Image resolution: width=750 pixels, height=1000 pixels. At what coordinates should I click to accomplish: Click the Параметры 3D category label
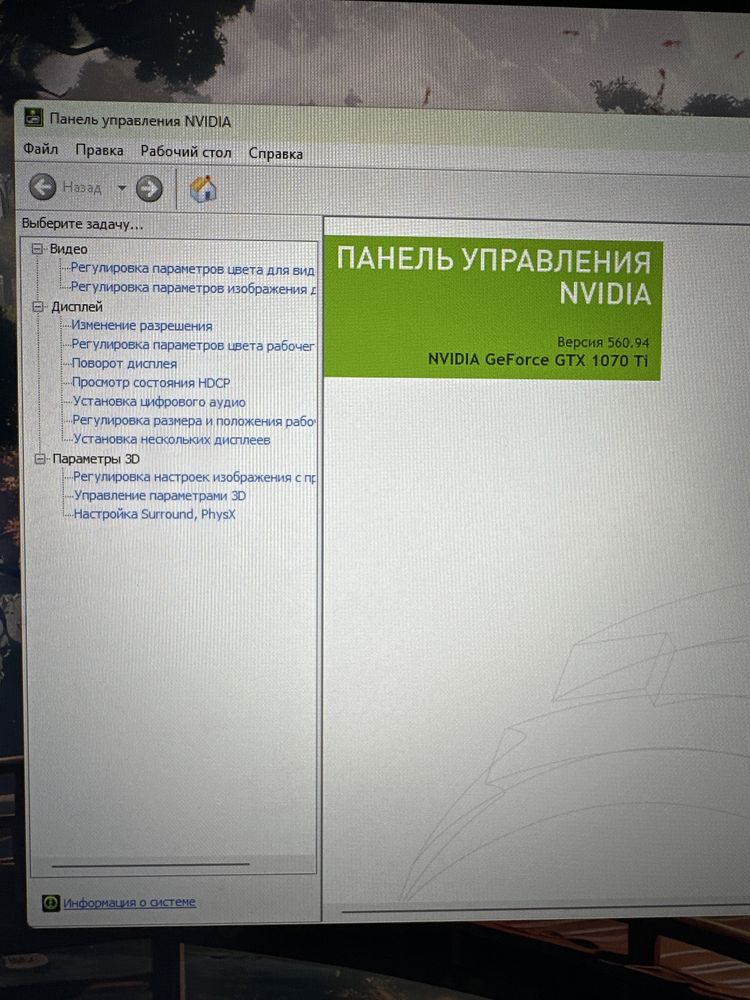click(x=96, y=459)
